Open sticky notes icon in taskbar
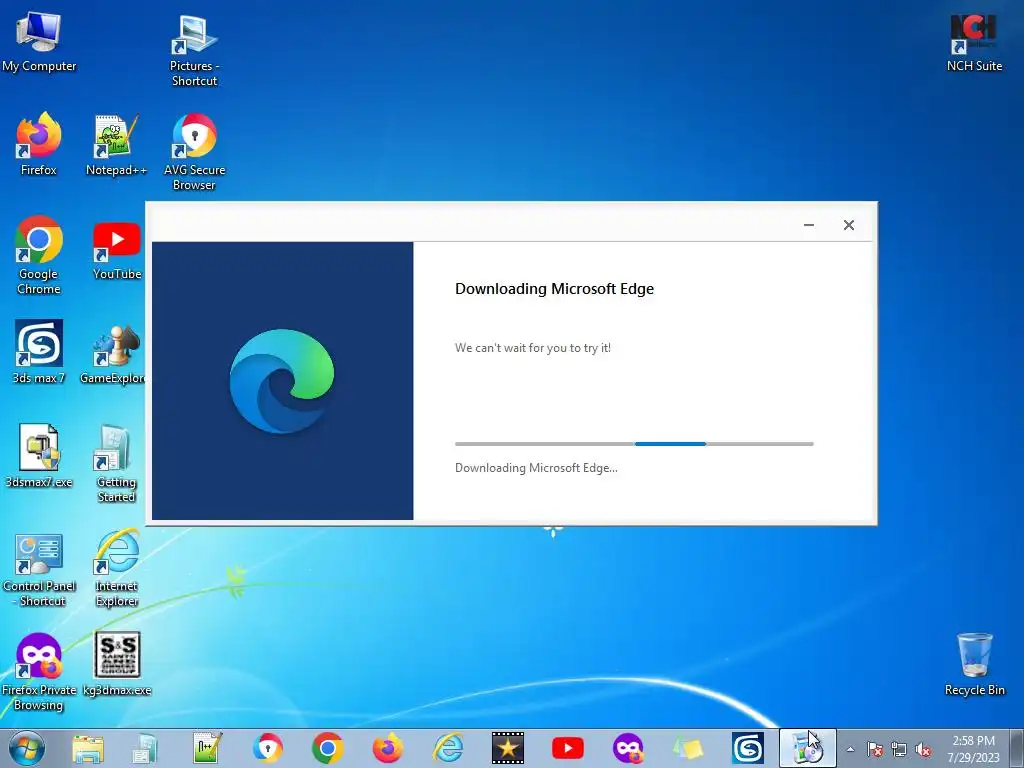 click(x=688, y=748)
